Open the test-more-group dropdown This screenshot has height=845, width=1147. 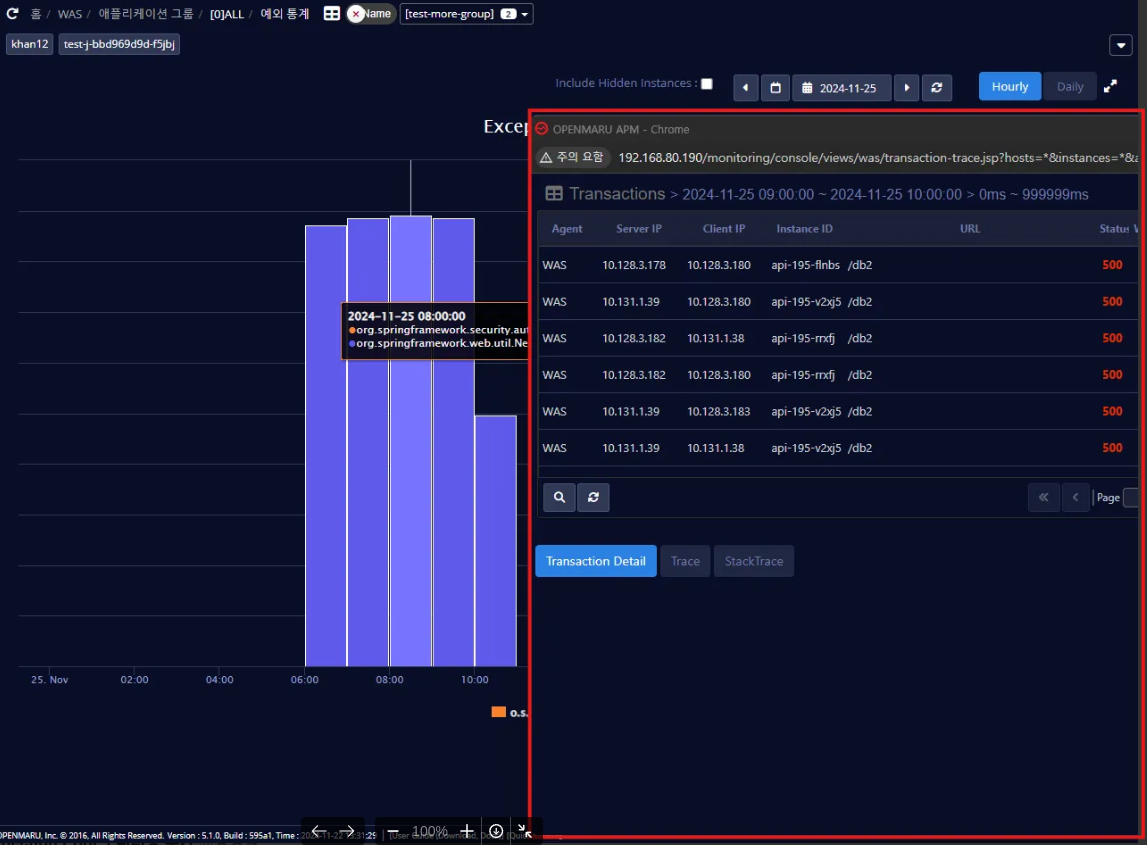(466, 14)
